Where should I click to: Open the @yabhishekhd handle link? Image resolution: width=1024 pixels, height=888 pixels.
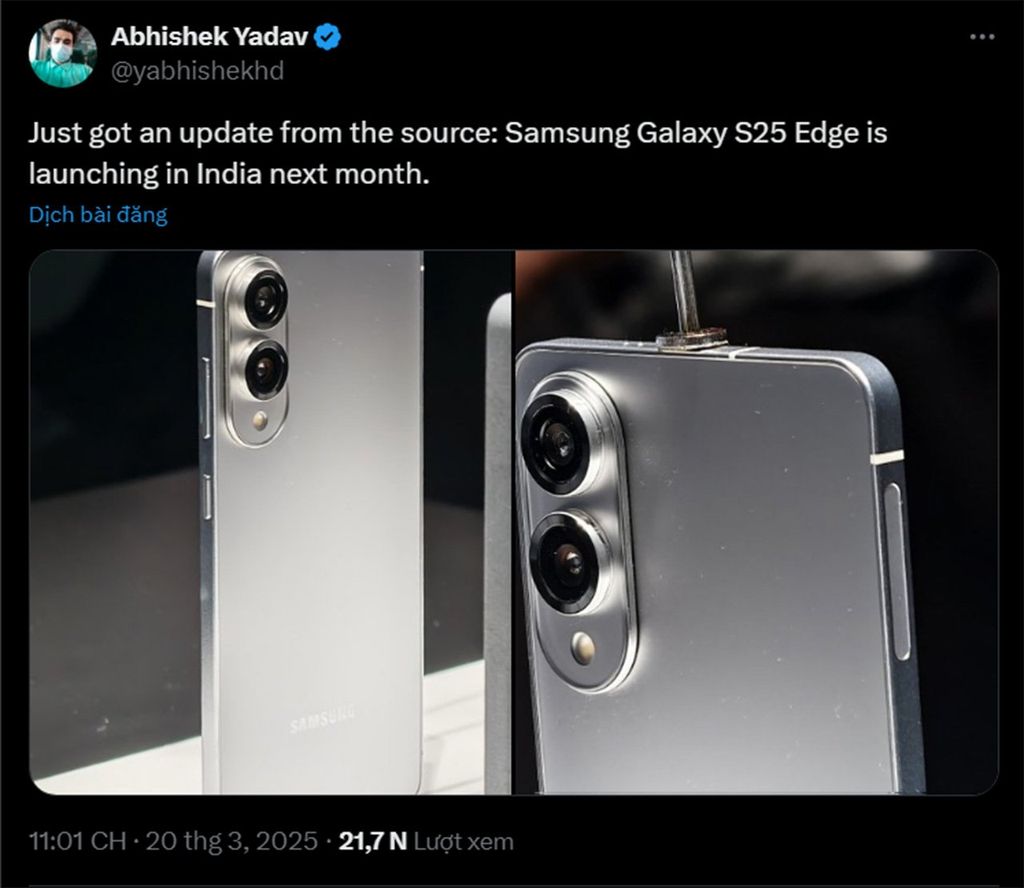pos(198,71)
